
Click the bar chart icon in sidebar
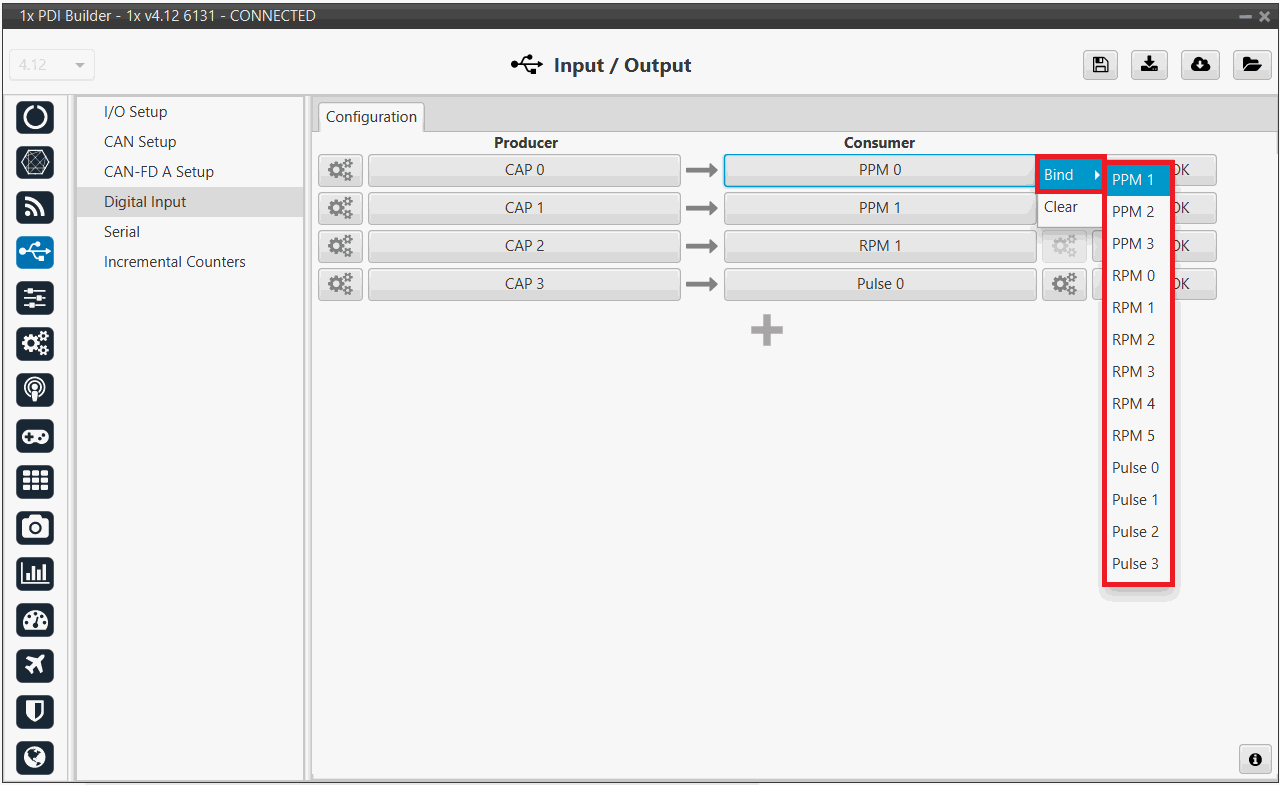pyautogui.click(x=35, y=573)
